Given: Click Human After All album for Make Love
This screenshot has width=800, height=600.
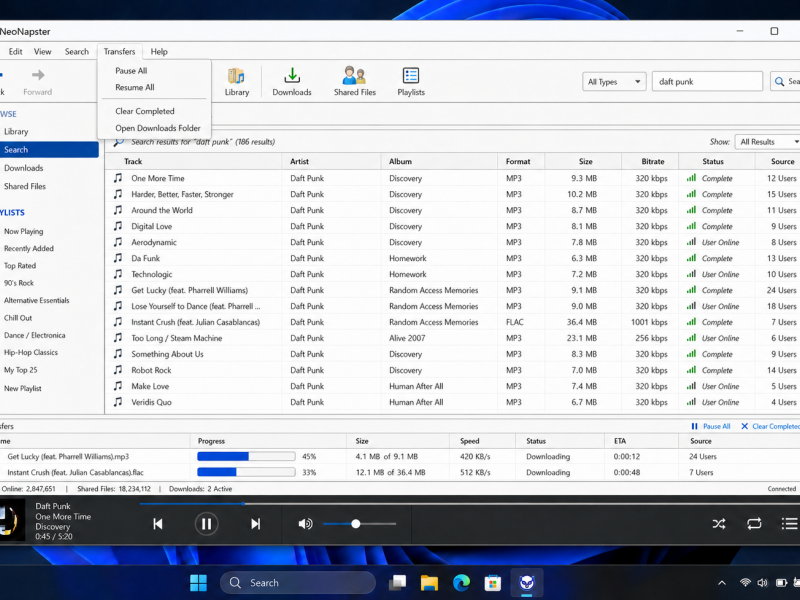Looking at the screenshot, I should pos(416,386).
